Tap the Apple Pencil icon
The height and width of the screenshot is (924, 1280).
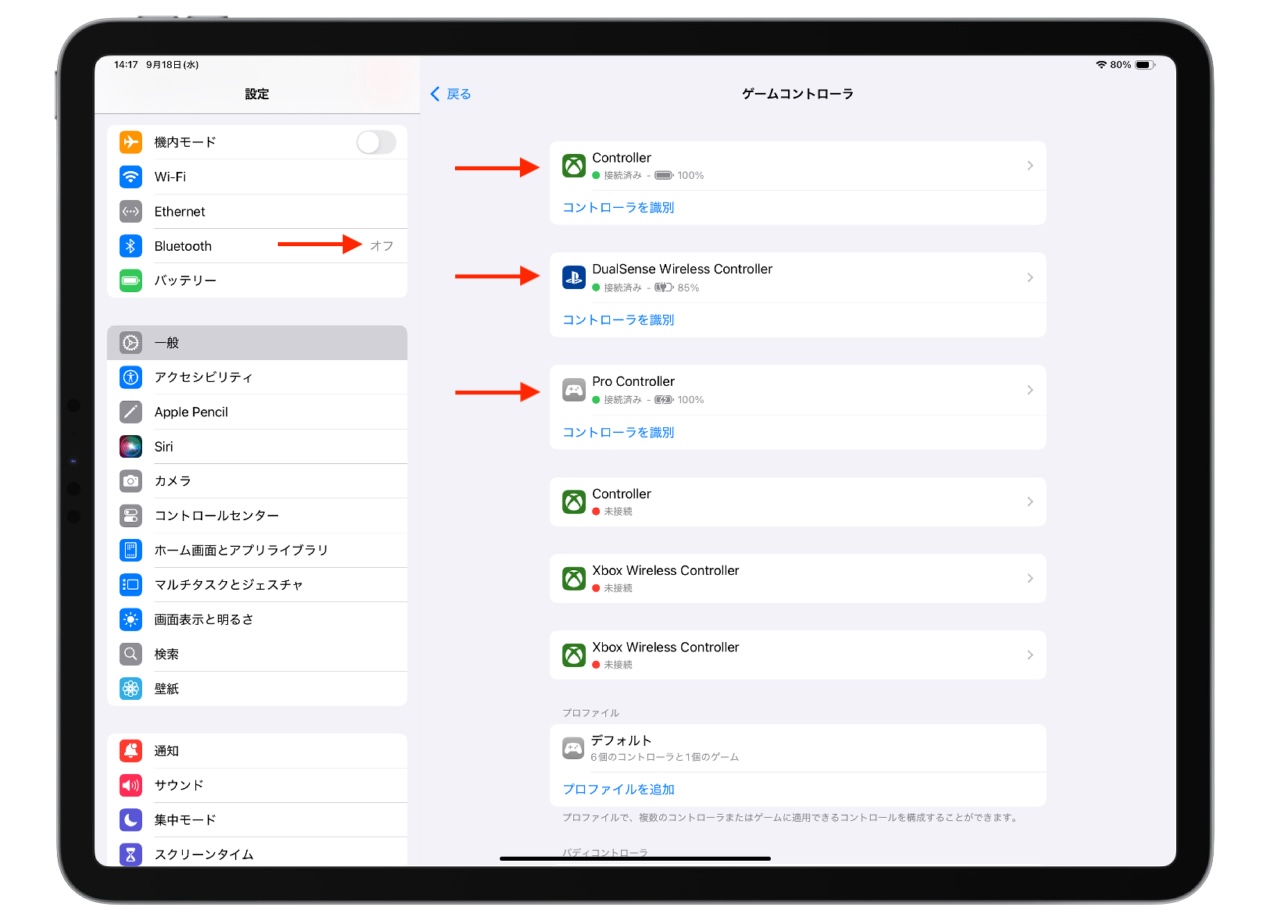[131, 412]
